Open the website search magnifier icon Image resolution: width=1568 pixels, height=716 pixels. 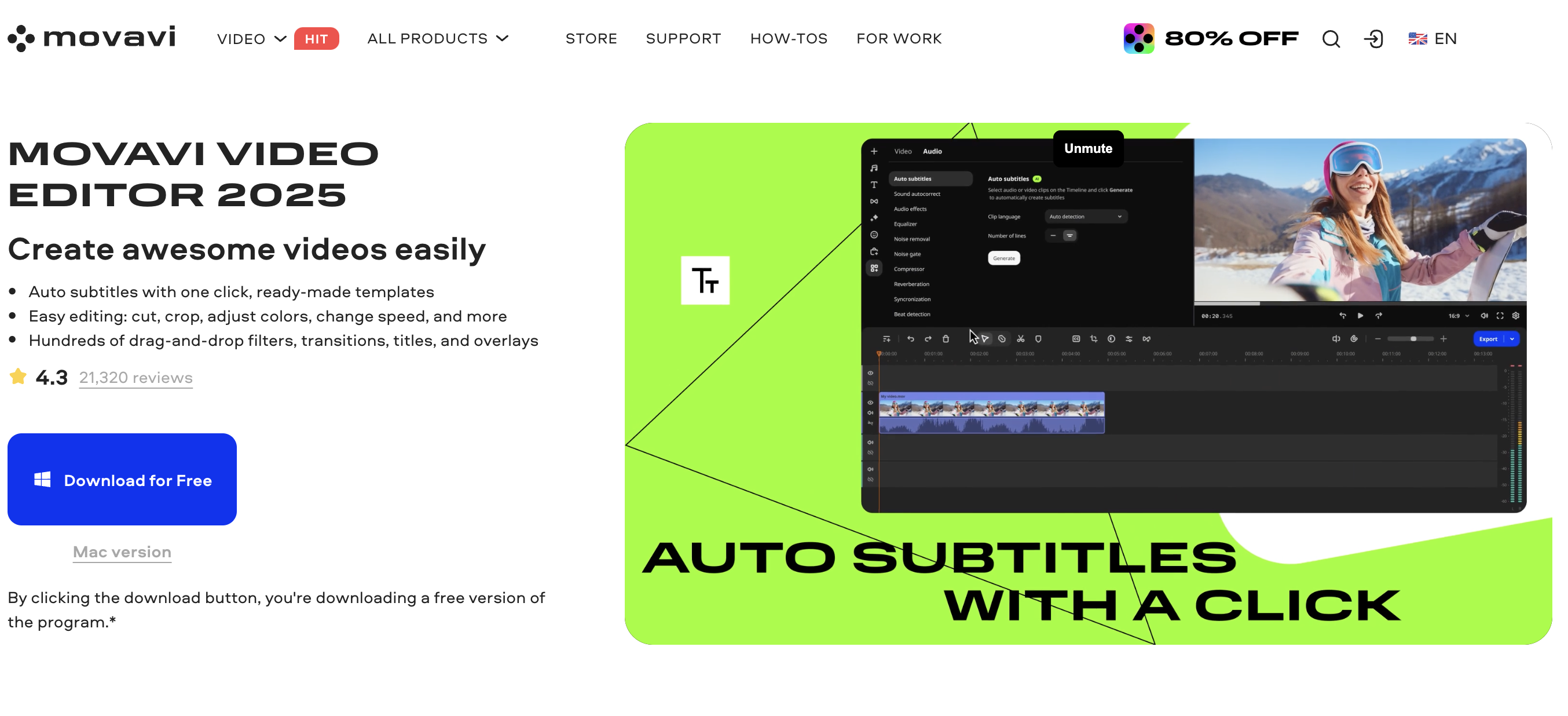click(x=1331, y=39)
